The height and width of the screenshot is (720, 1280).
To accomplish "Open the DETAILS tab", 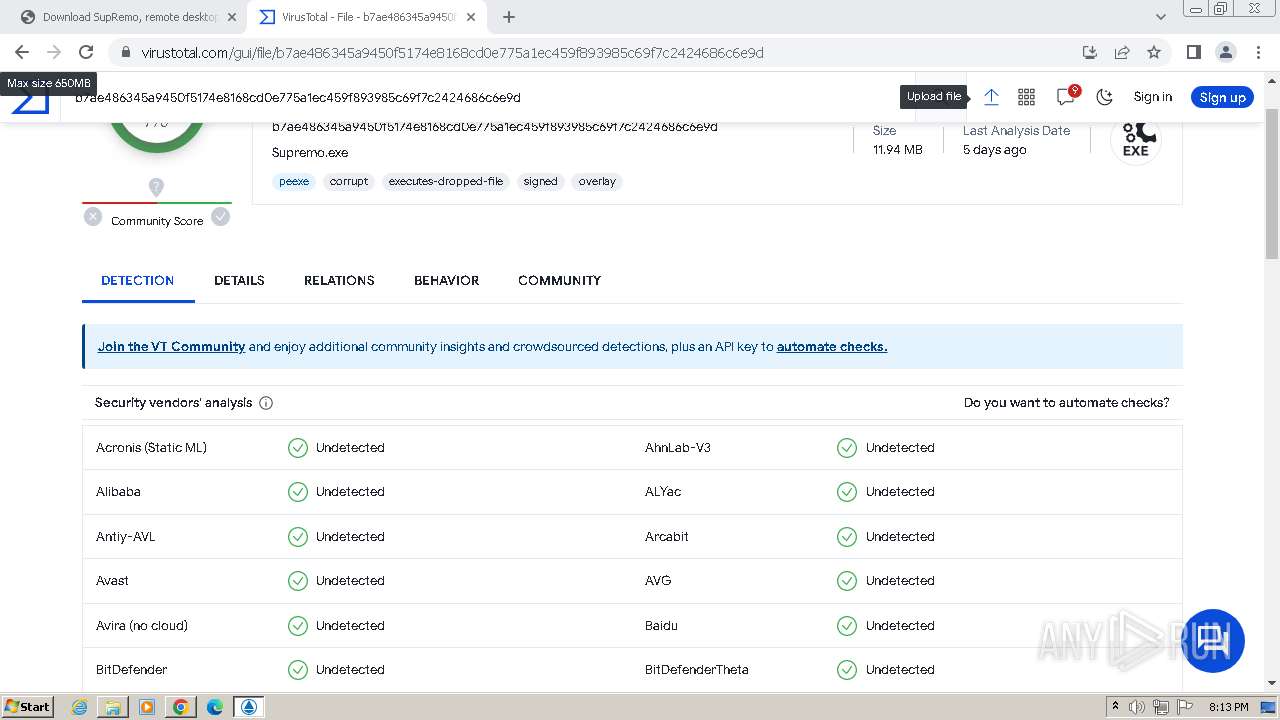I will 239,280.
